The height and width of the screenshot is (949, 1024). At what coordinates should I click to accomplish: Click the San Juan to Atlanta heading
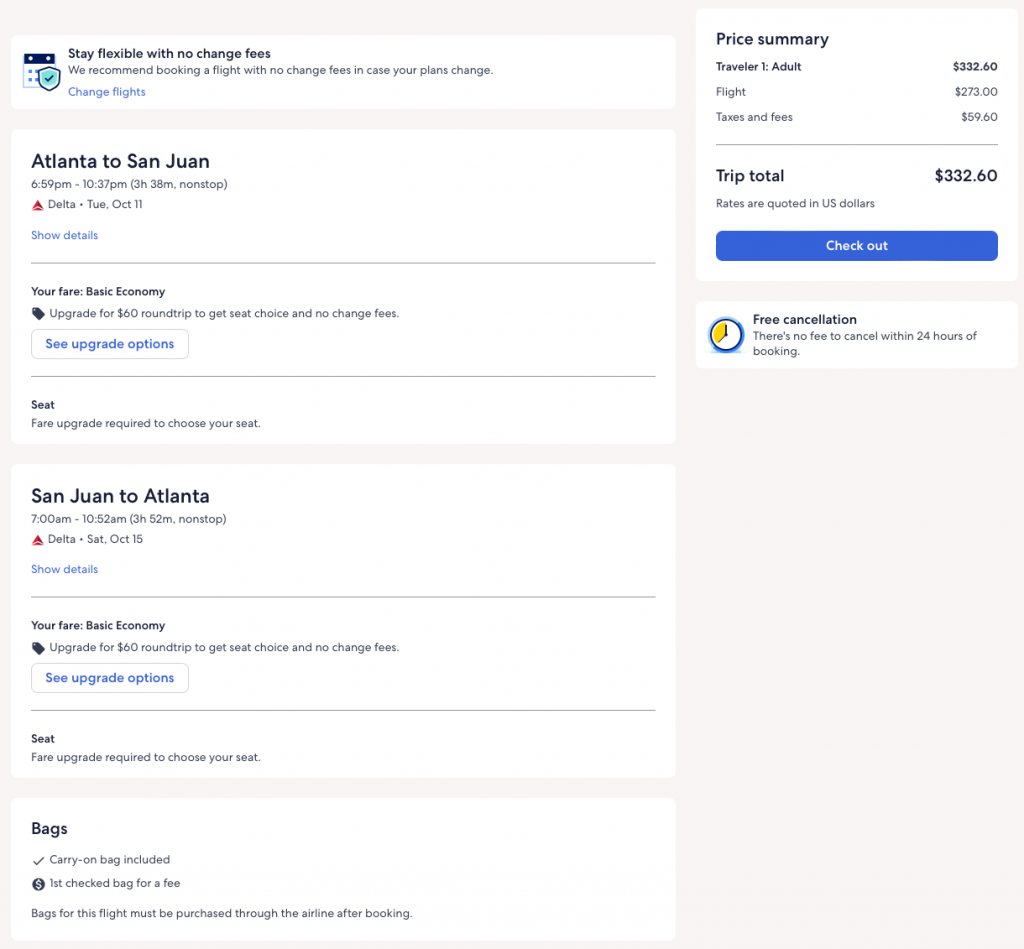[120, 496]
